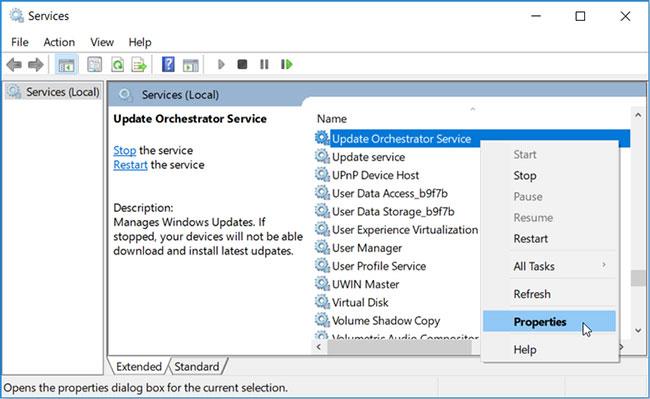Image resolution: width=650 pixels, height=399 pixels.
Task: Click the Stop Service square icon
Action: click(242, 64)
